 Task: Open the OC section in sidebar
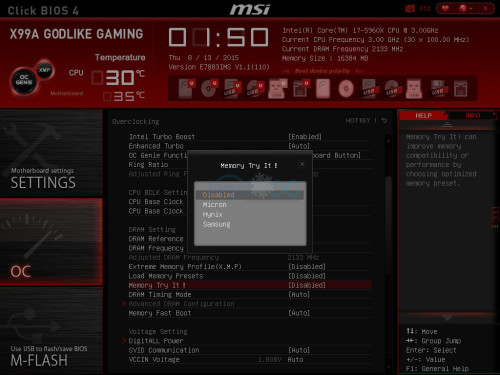tap(51, 242)
